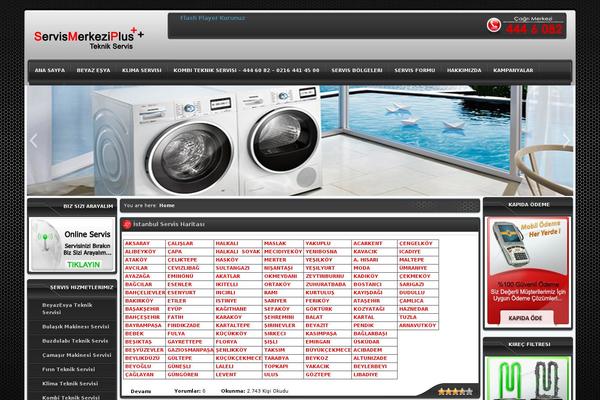Click the ServisMerkeziPlus logo

pos(89,38)
